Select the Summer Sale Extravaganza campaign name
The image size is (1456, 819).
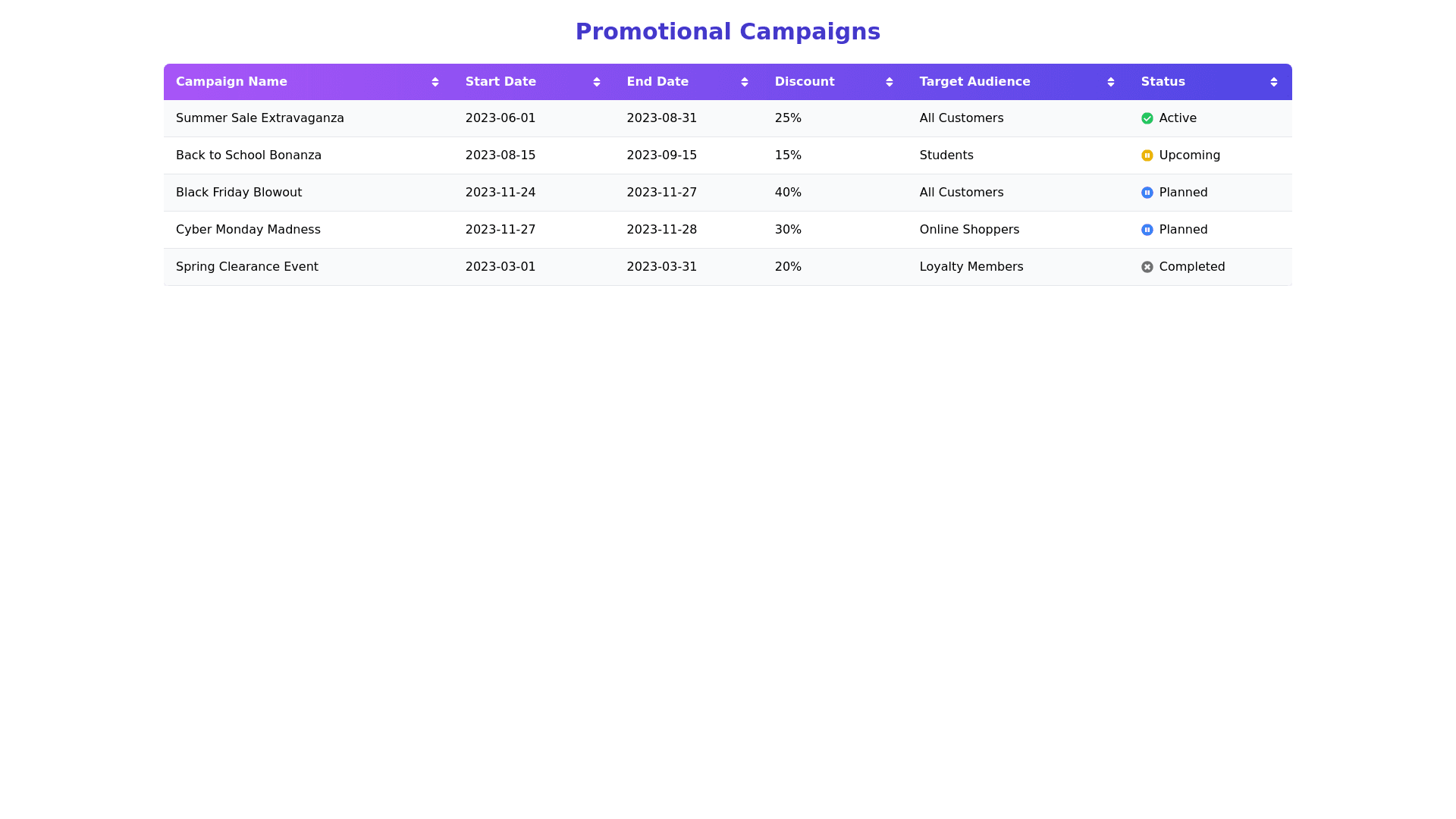click(x=260, y=118)
